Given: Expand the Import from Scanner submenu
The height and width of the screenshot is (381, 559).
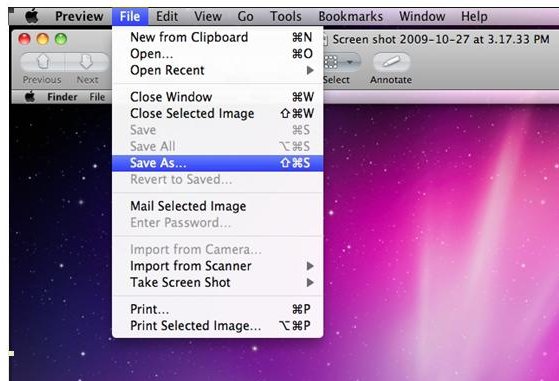Looking at the screenshot, I should [217, 266].
